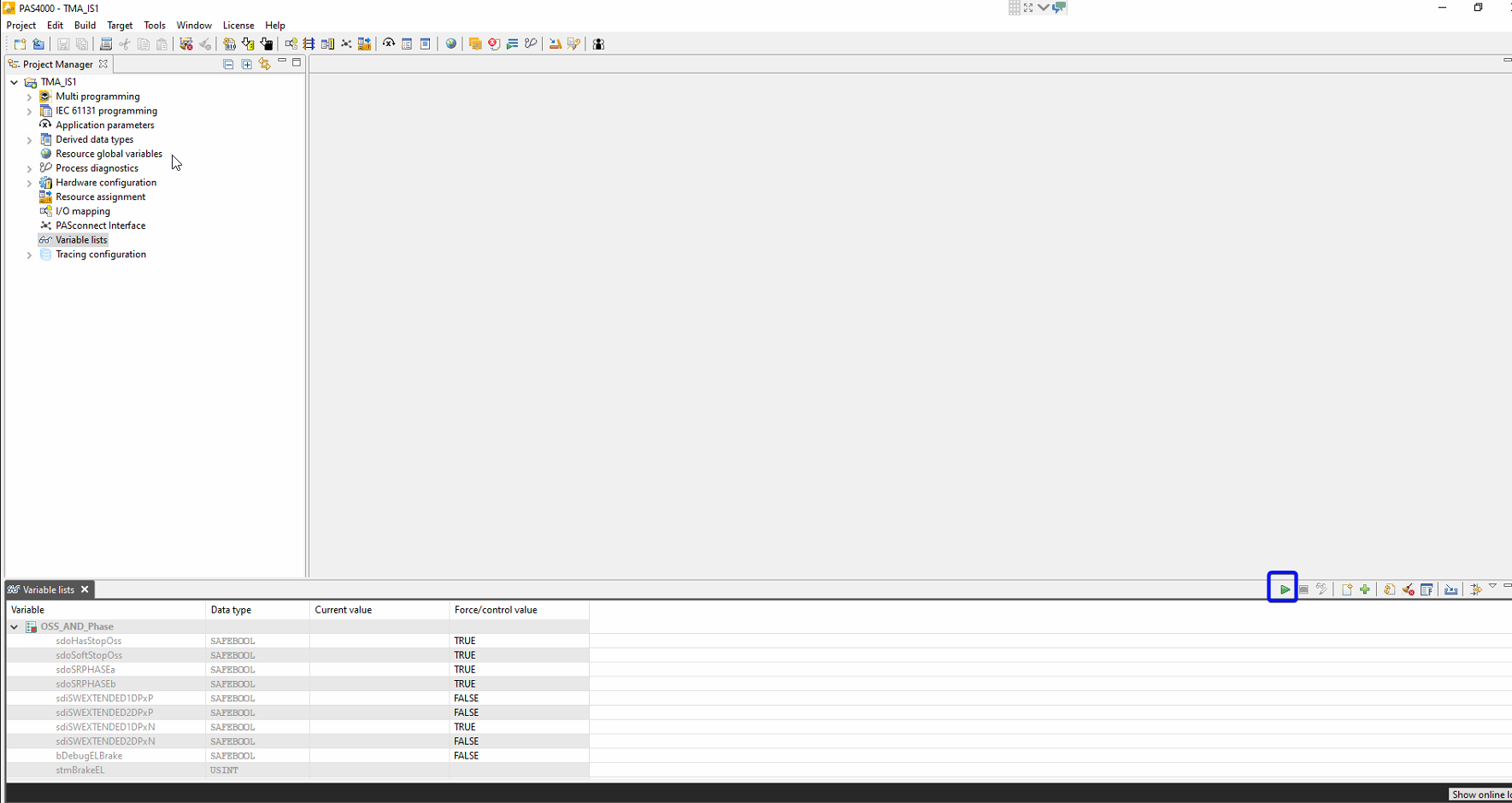Click the grey Stop button in Variable lists
Viewport: 1512px width, 803px height.
click(1303, 589)
